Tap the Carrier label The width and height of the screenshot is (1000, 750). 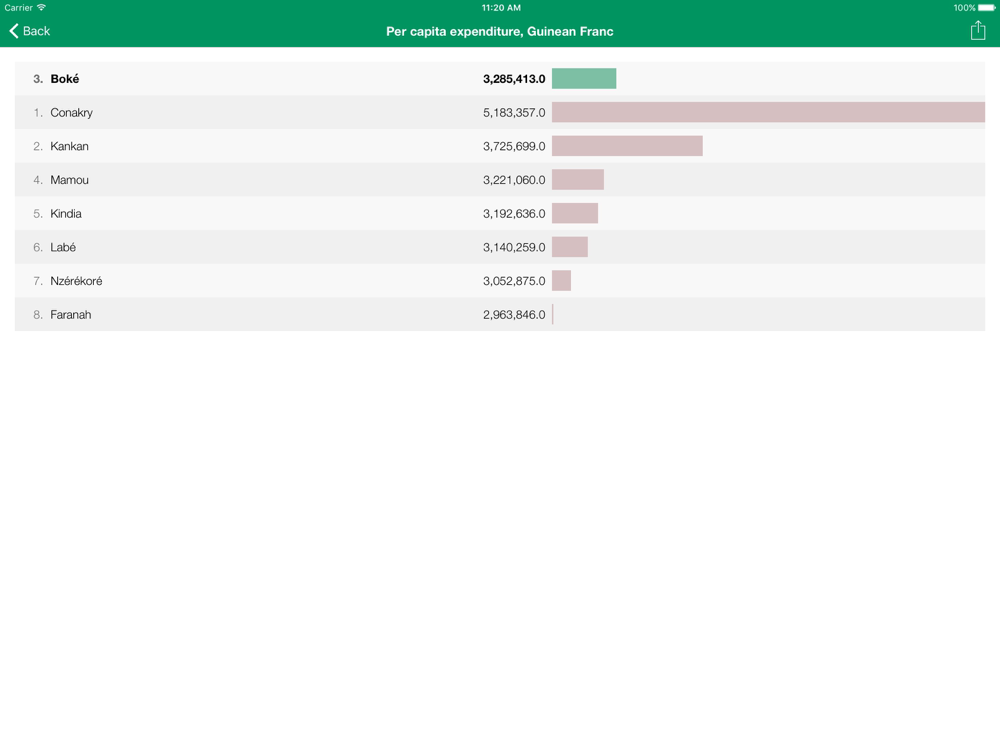pyautogui.click(x=18, y=8)
